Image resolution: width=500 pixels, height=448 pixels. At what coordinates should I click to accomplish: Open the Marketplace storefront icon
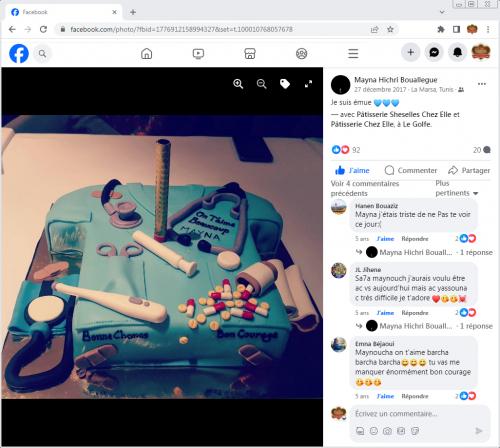click(250, 53)
